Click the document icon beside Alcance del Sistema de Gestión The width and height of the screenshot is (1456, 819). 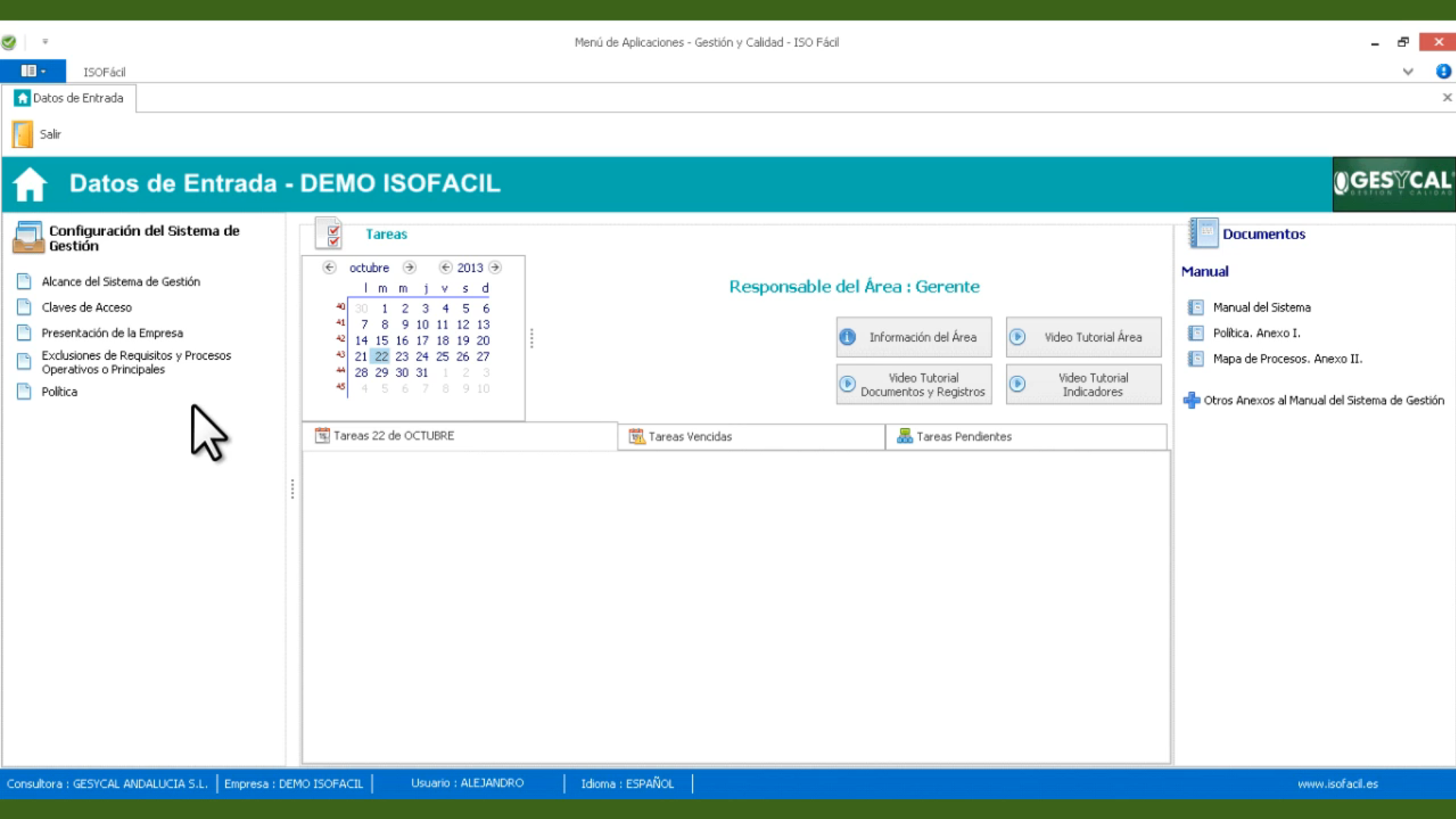(24, 282)
